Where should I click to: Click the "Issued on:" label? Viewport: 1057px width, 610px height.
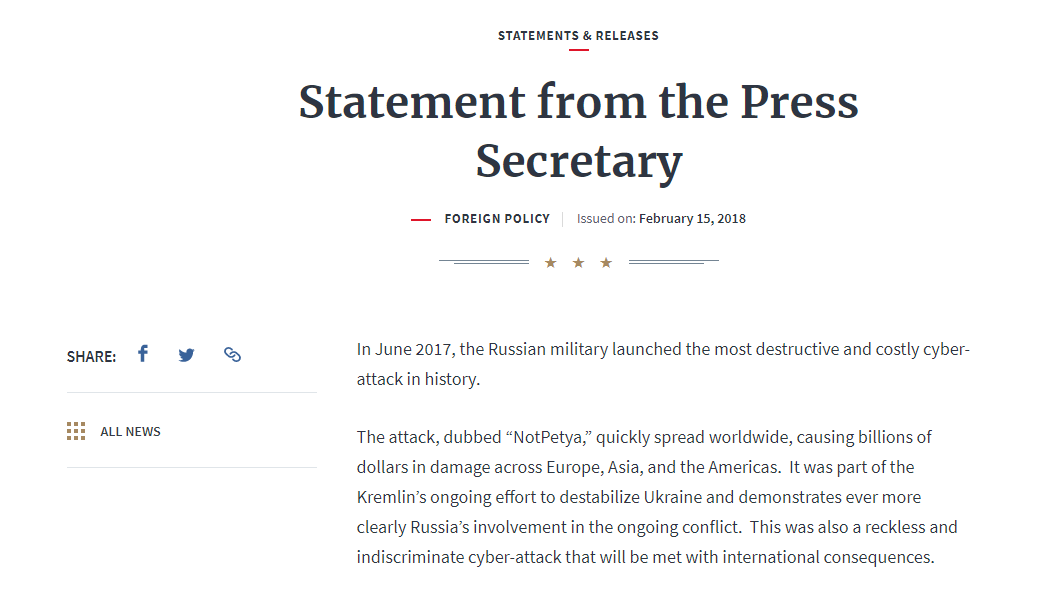[606, 219]
